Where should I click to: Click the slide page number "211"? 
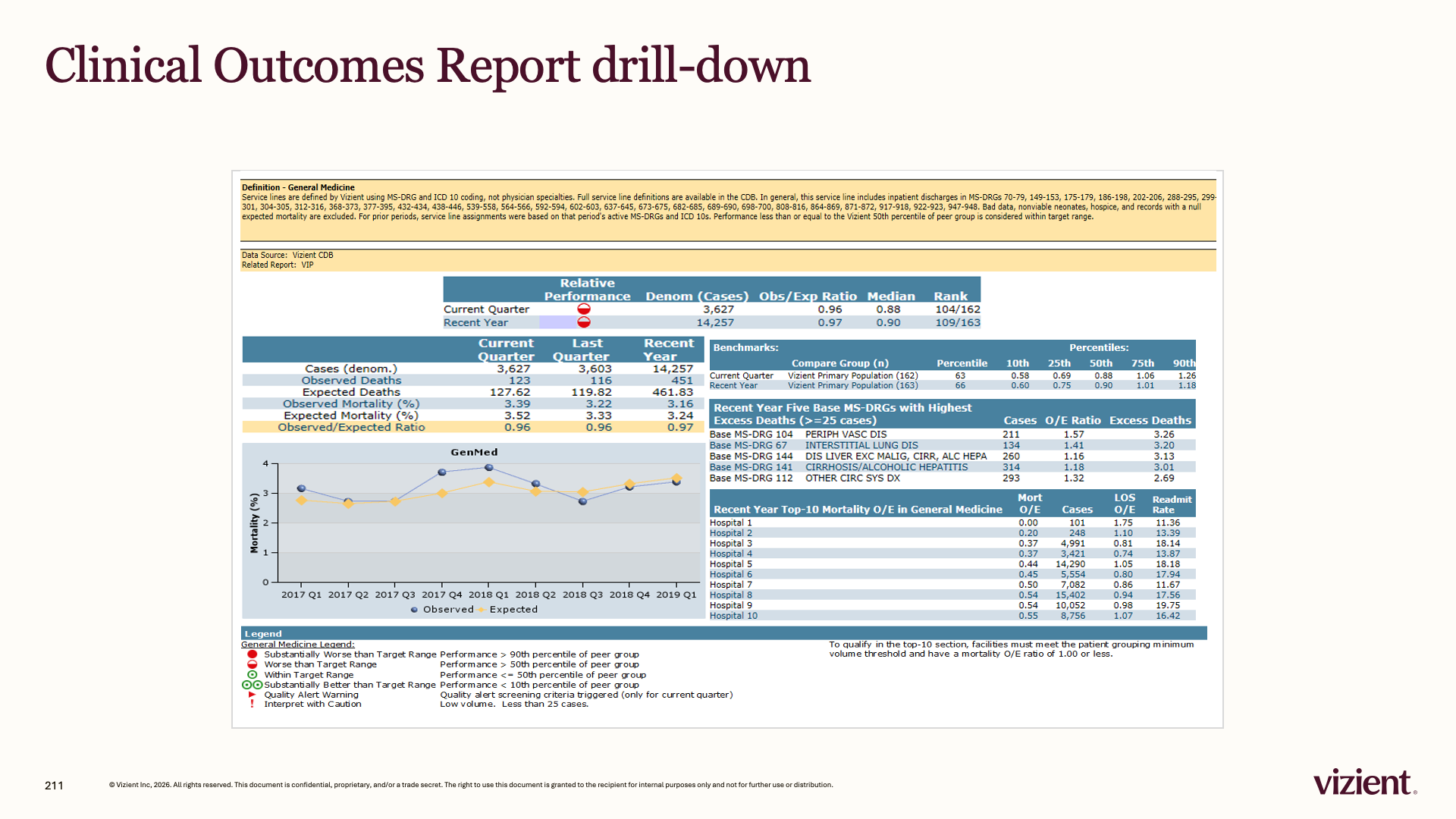pyautogui.click(x=54, y=786)
